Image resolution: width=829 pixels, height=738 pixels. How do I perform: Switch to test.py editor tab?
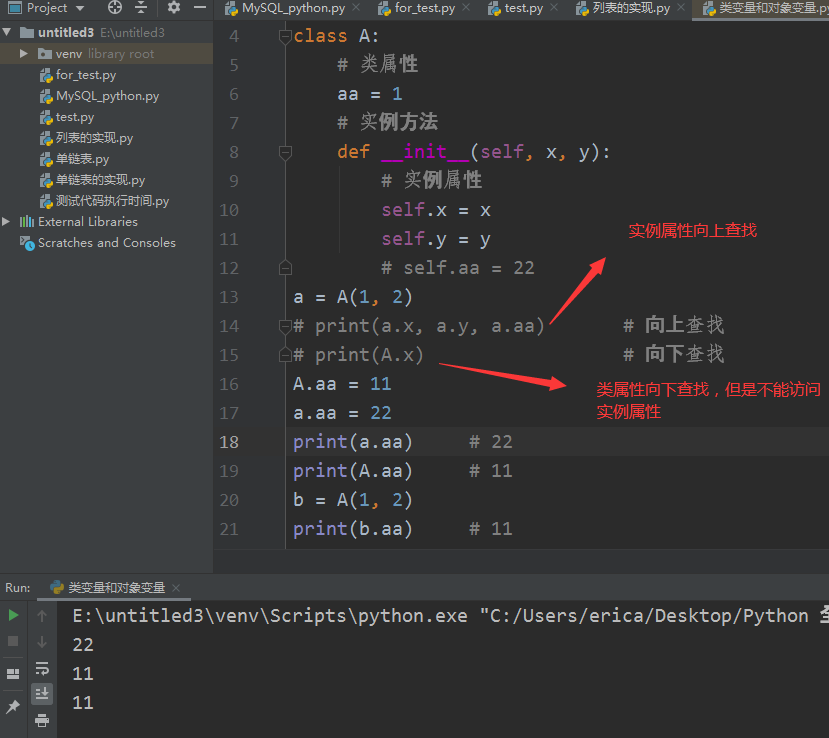click(523, 8)
